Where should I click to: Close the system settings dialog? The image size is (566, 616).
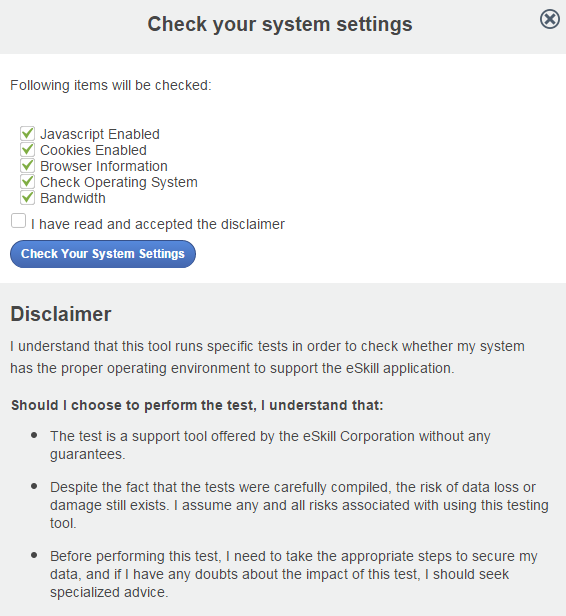(550, 19)
